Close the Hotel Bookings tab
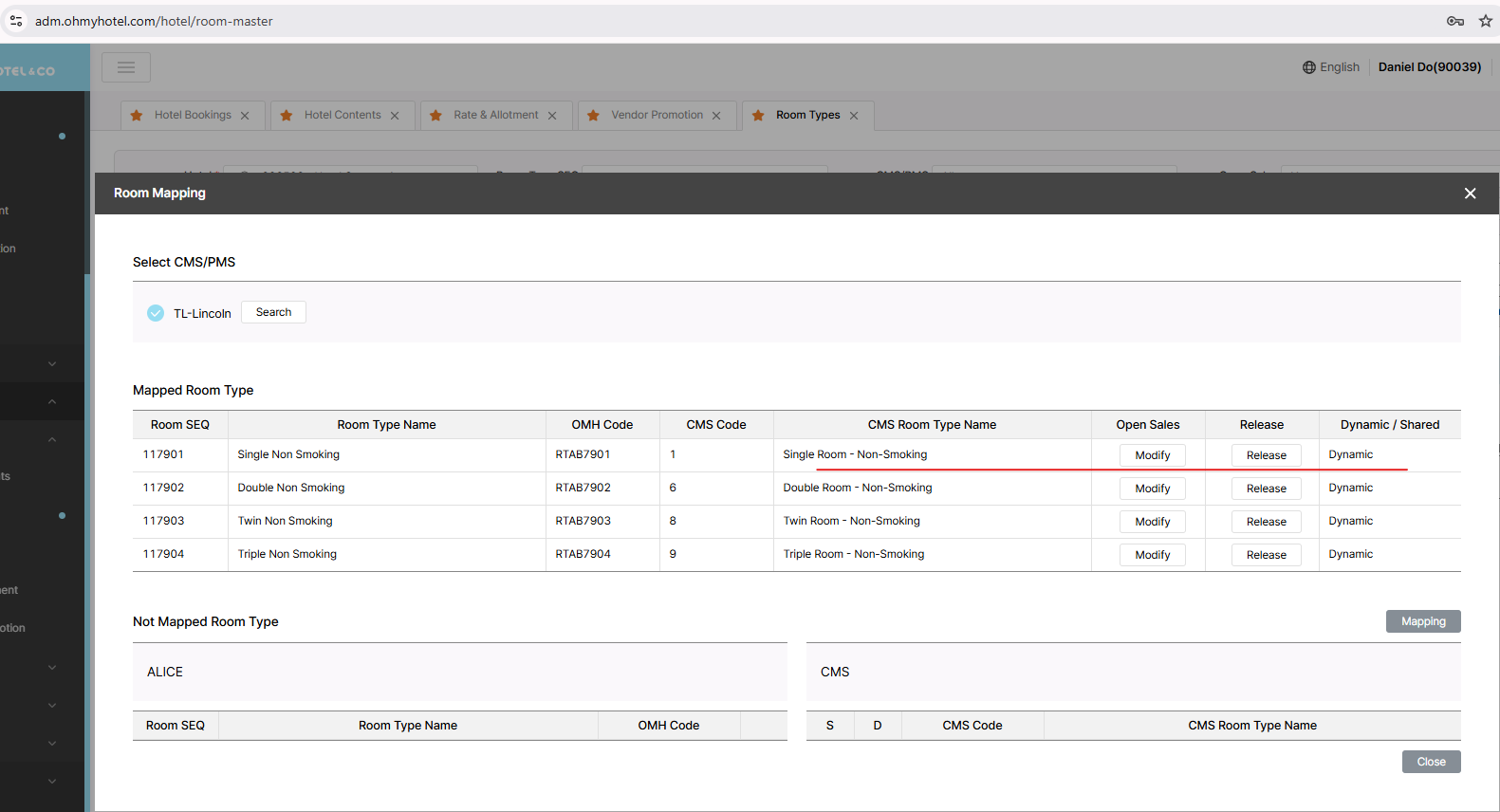1500x812 pixels. (245, 116)
